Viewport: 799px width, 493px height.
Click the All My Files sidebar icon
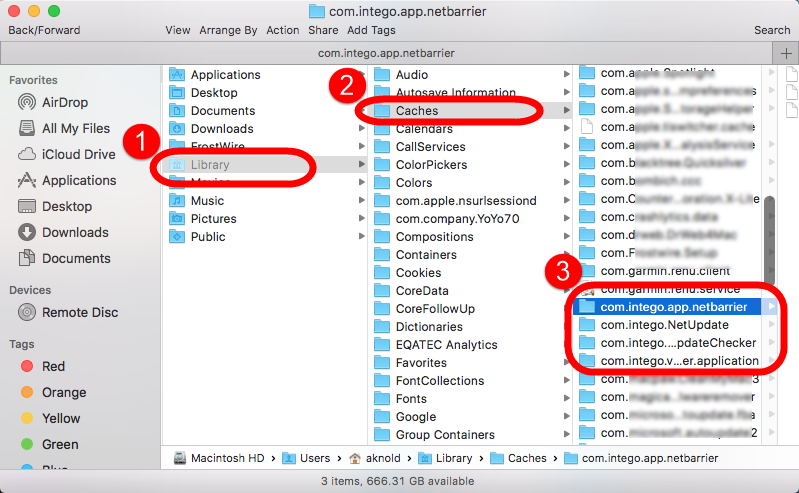(26, 128)
